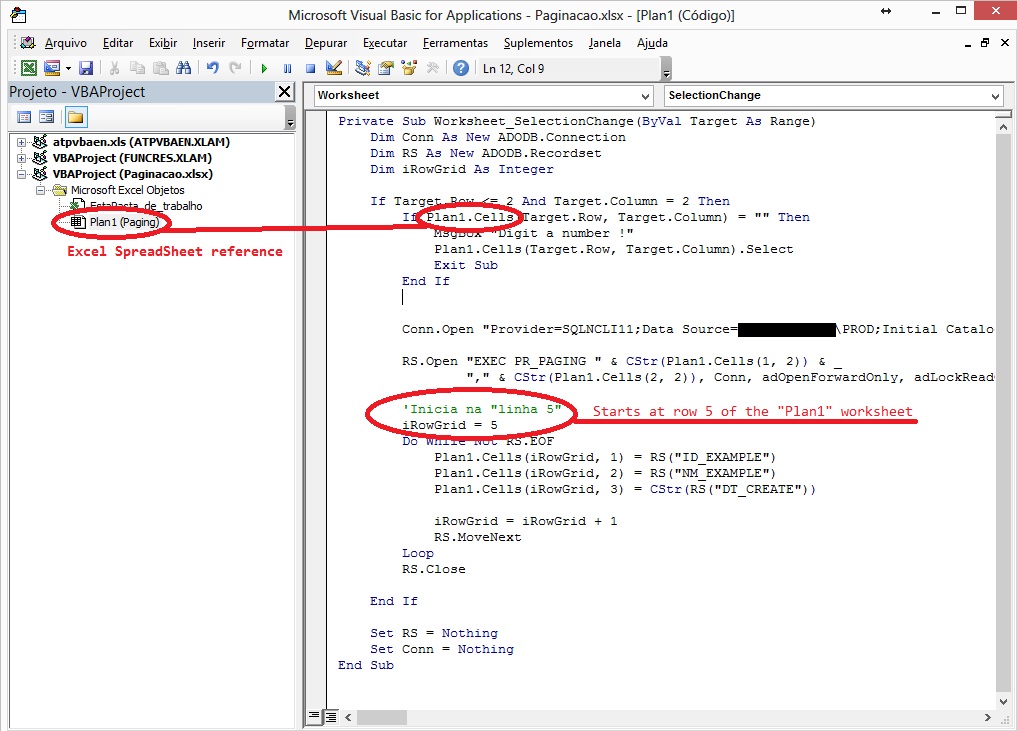The width and height of the screenshot is (1017, 731).
Task: Click the Save floppy disk icon
Action: click(x=86, y=68)
